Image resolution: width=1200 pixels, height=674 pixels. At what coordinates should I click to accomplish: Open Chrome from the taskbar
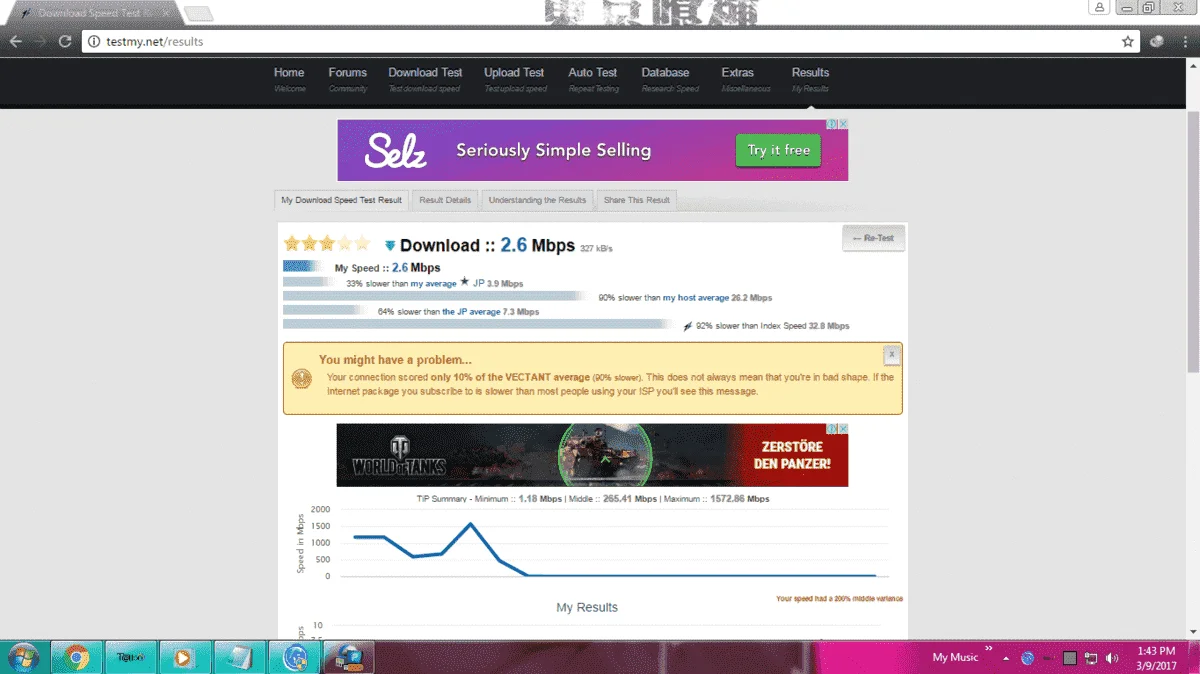point(76,657)
